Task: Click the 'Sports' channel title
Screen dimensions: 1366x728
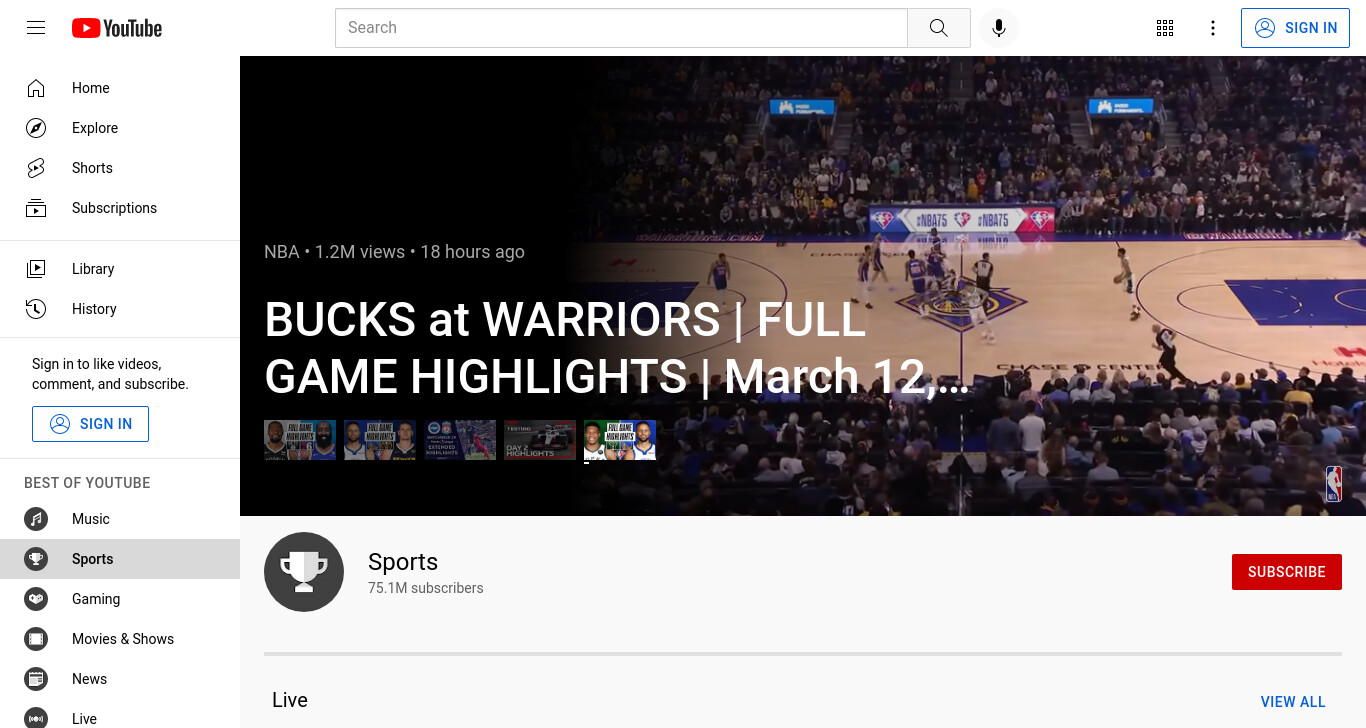Action: [x=403, y=561]
